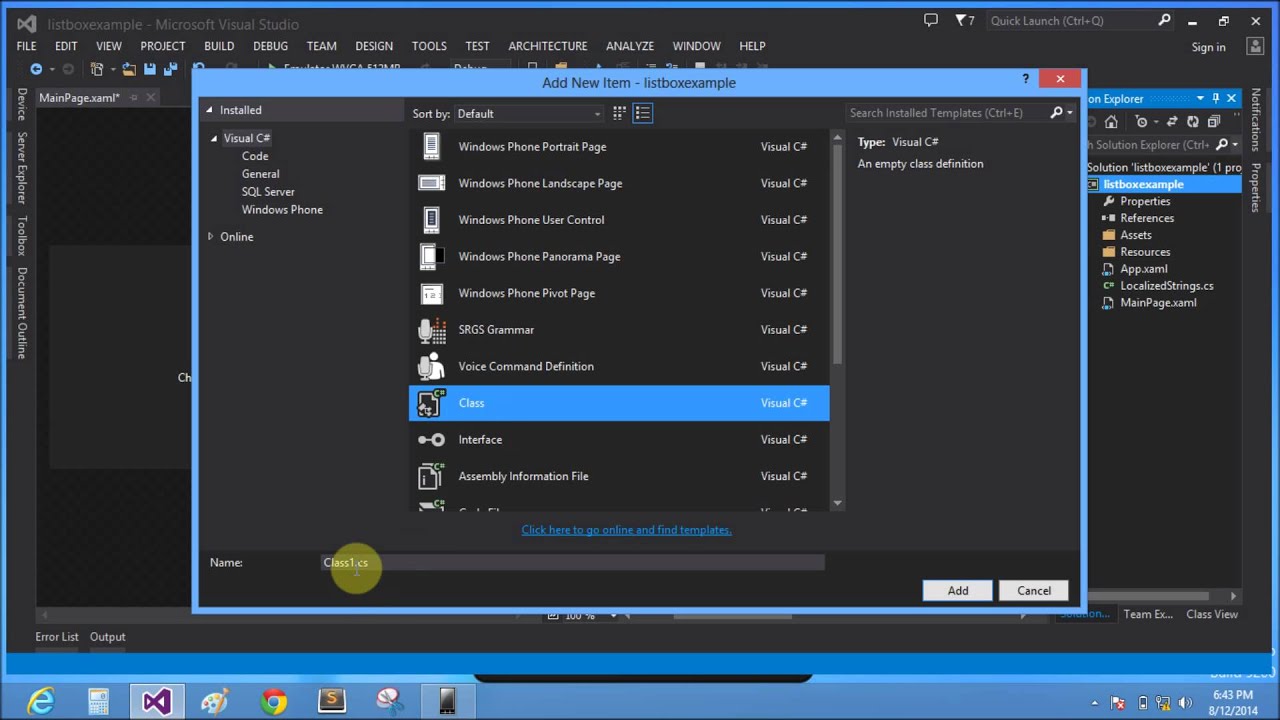The height and width of the screenshot is (720, 1280).
Task: Switch to the Class View tab
Action: coord(1212,614)
